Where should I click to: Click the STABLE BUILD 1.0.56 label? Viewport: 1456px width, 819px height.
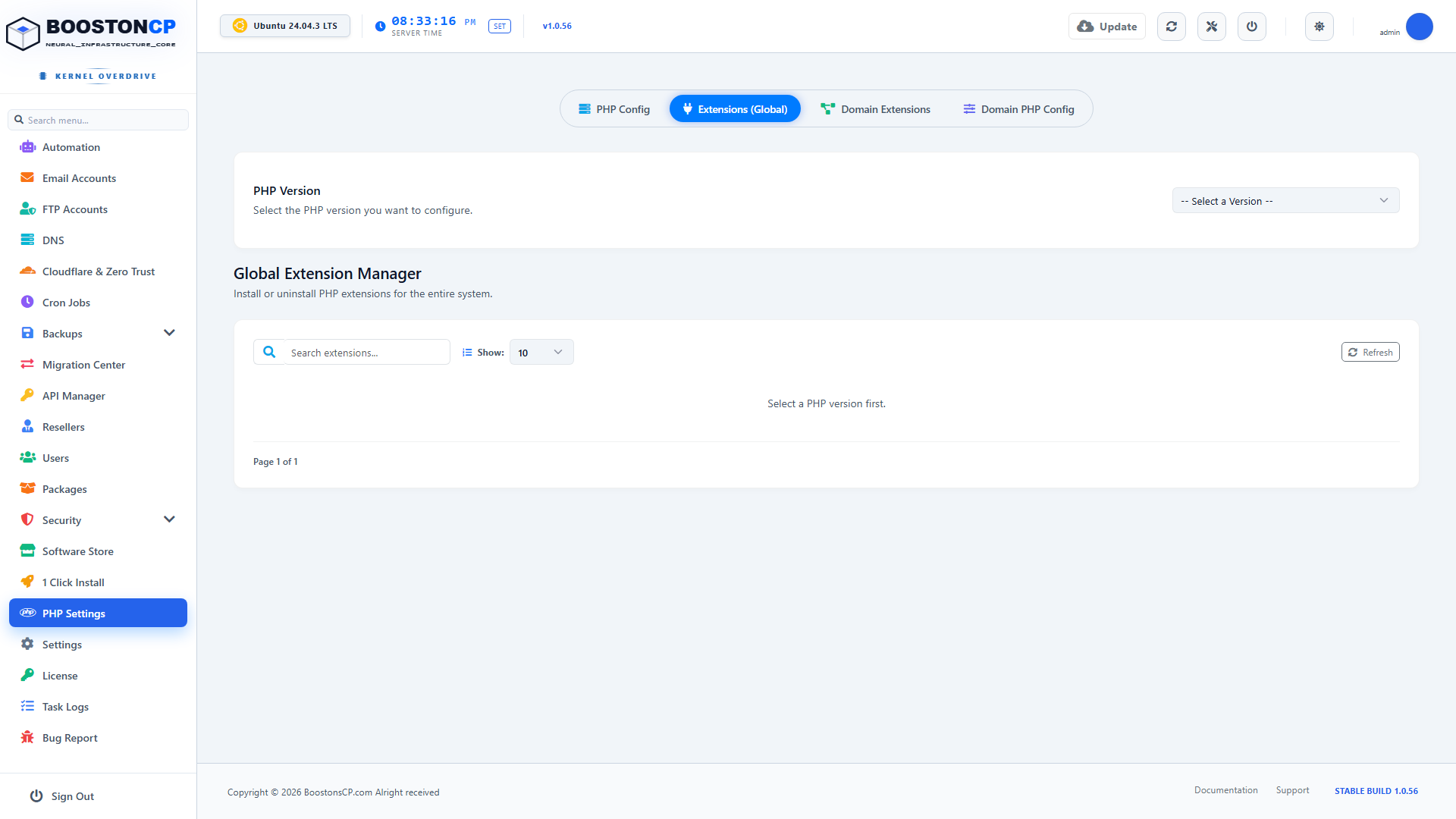click(1376, 791)
